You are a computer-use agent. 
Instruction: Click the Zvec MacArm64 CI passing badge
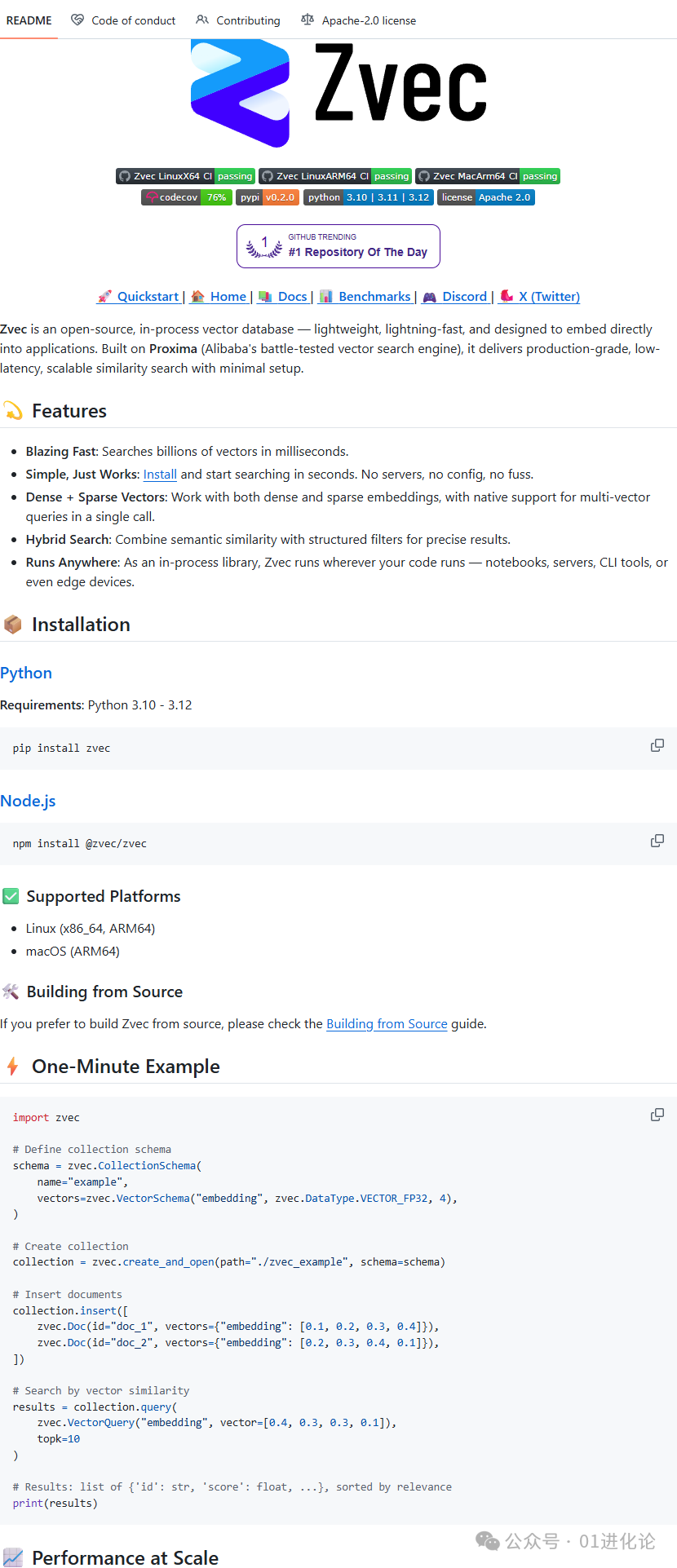point(488,176)
